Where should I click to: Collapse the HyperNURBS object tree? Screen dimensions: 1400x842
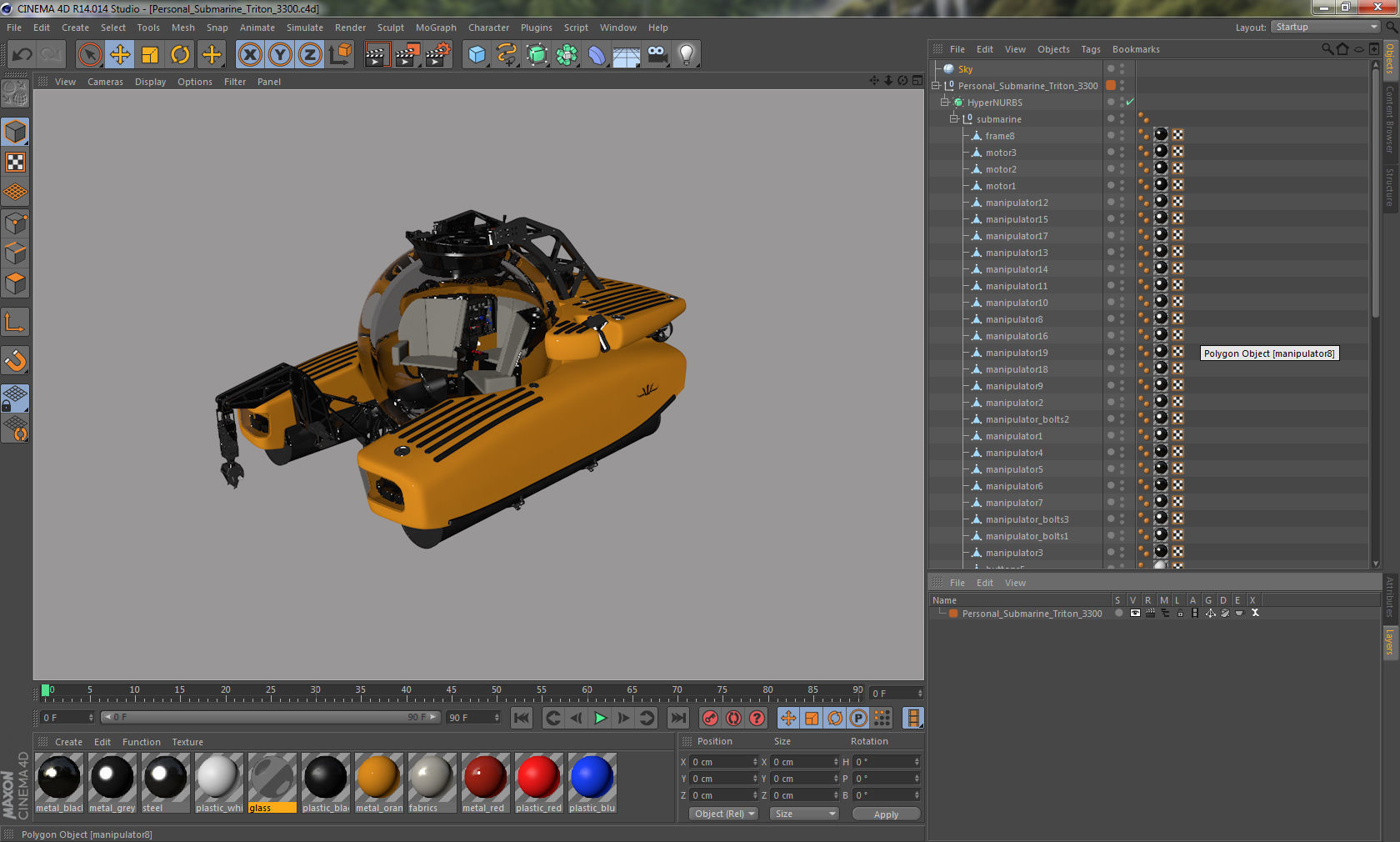(x=945, y=103)
